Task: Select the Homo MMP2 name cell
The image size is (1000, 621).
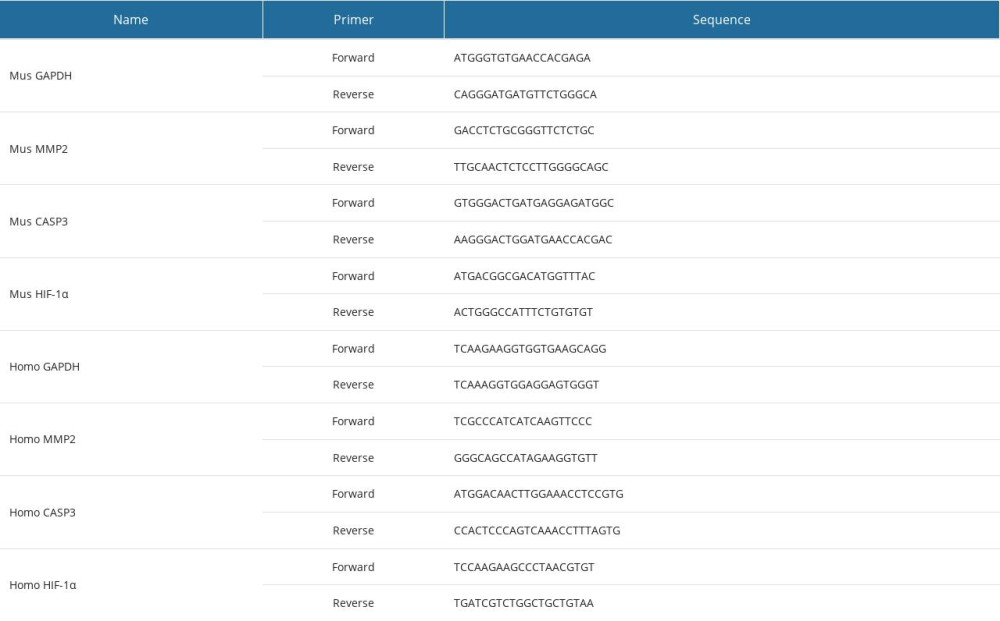Action: point(42,439)
